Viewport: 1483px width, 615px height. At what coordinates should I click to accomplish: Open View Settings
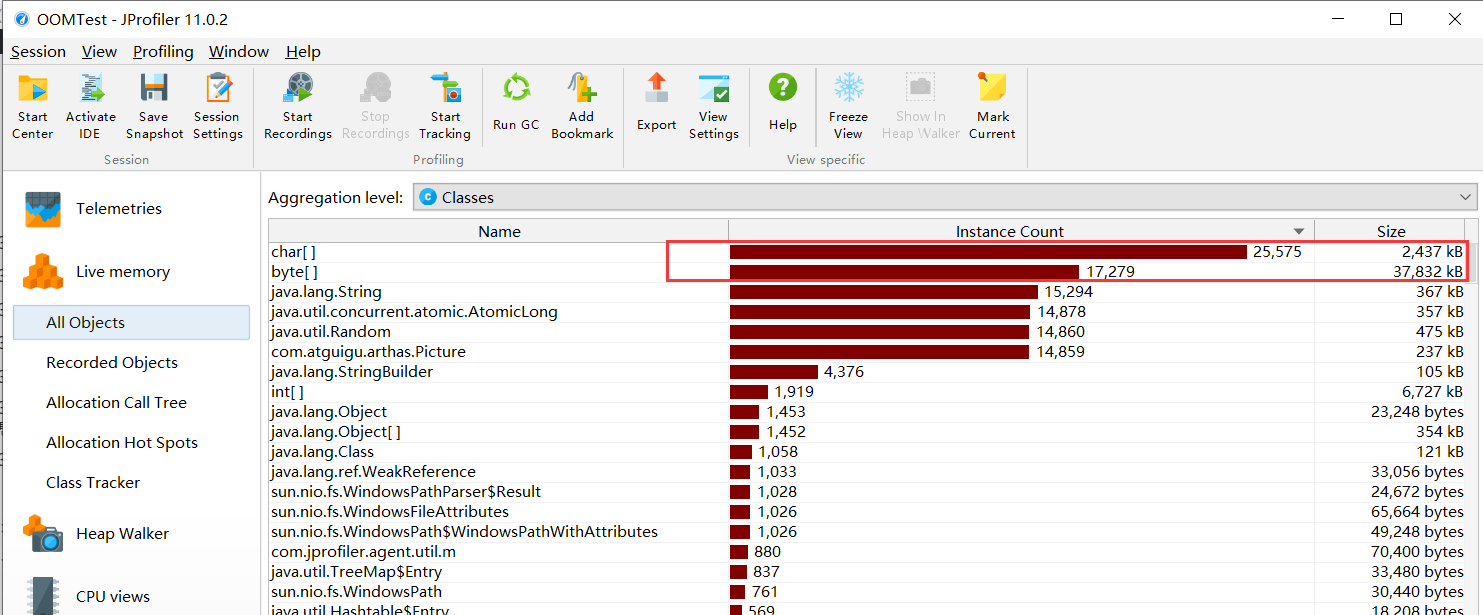click(713, 106)
